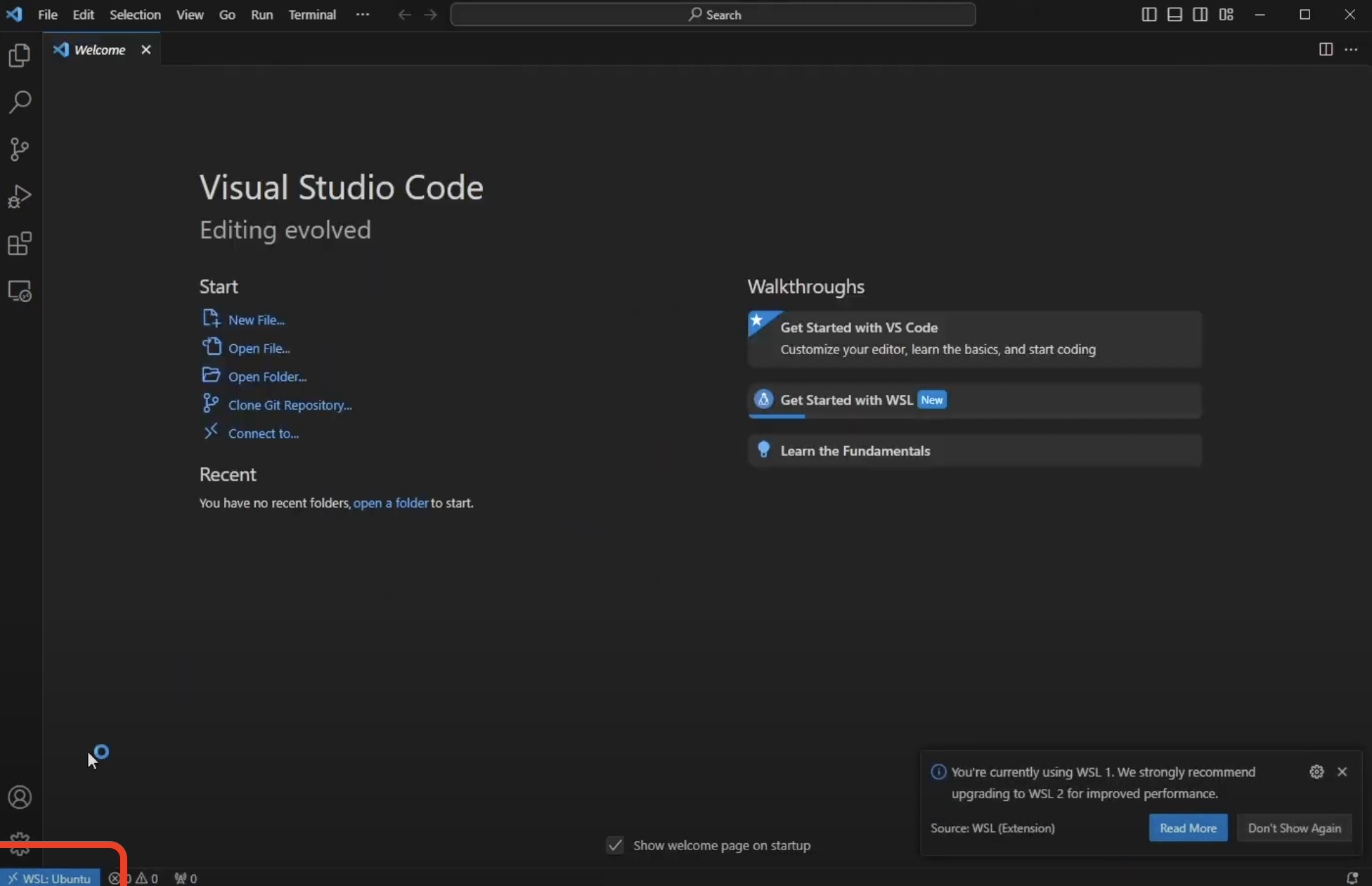Open the Edit menu
The image size is (1372, 886).
83,15
